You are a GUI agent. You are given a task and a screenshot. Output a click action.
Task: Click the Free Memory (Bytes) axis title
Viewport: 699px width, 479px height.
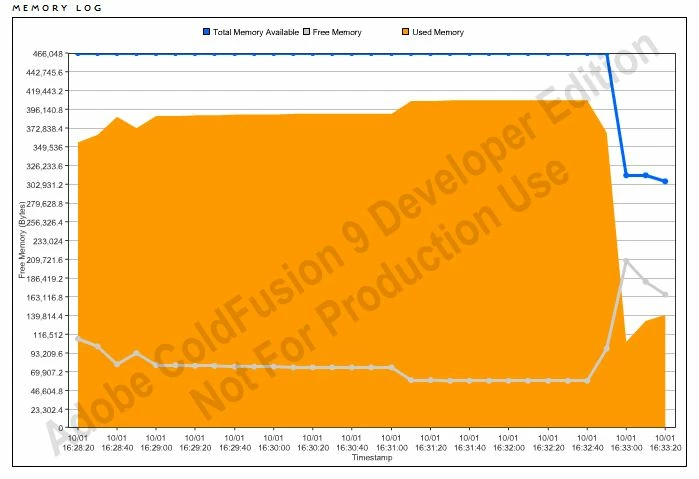pyautogui.click(x=22, y=240)
